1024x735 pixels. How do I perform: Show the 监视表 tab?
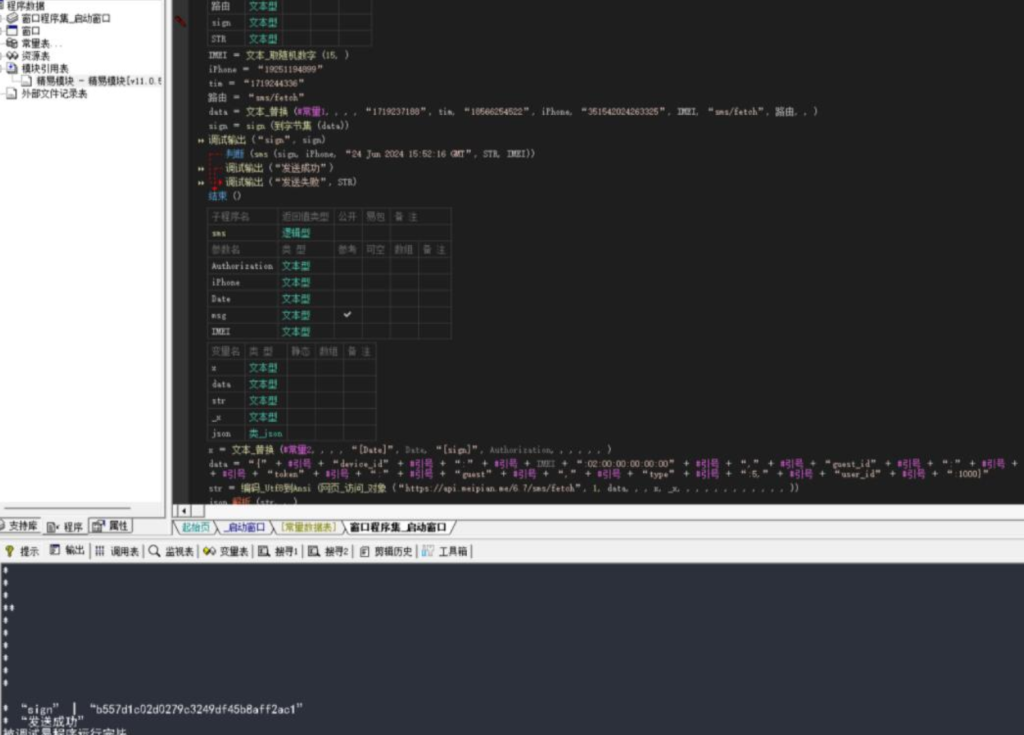click(172, 551)
